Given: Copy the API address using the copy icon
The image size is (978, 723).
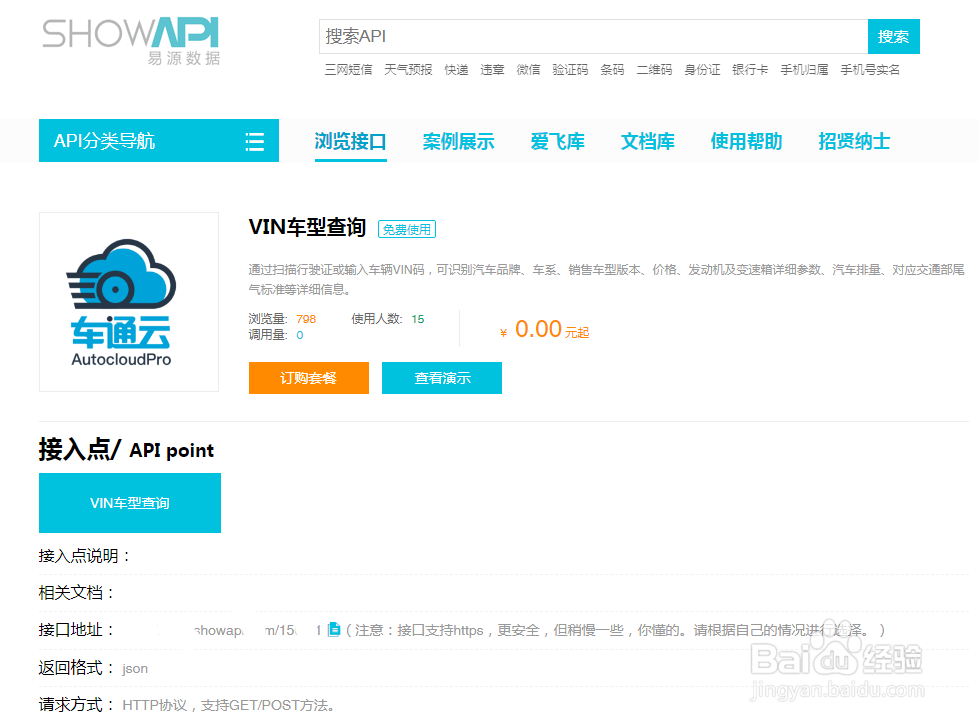Looking at the screenshot, I should pyautogui.click(x=334, y=628).
